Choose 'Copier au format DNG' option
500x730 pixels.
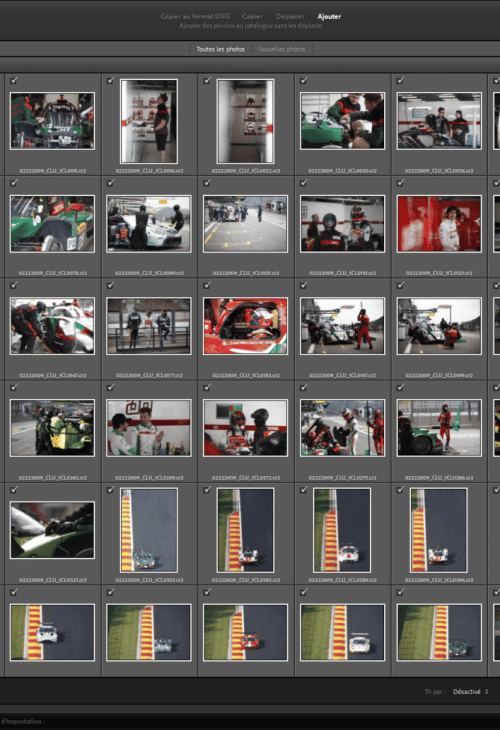point(195,16)
